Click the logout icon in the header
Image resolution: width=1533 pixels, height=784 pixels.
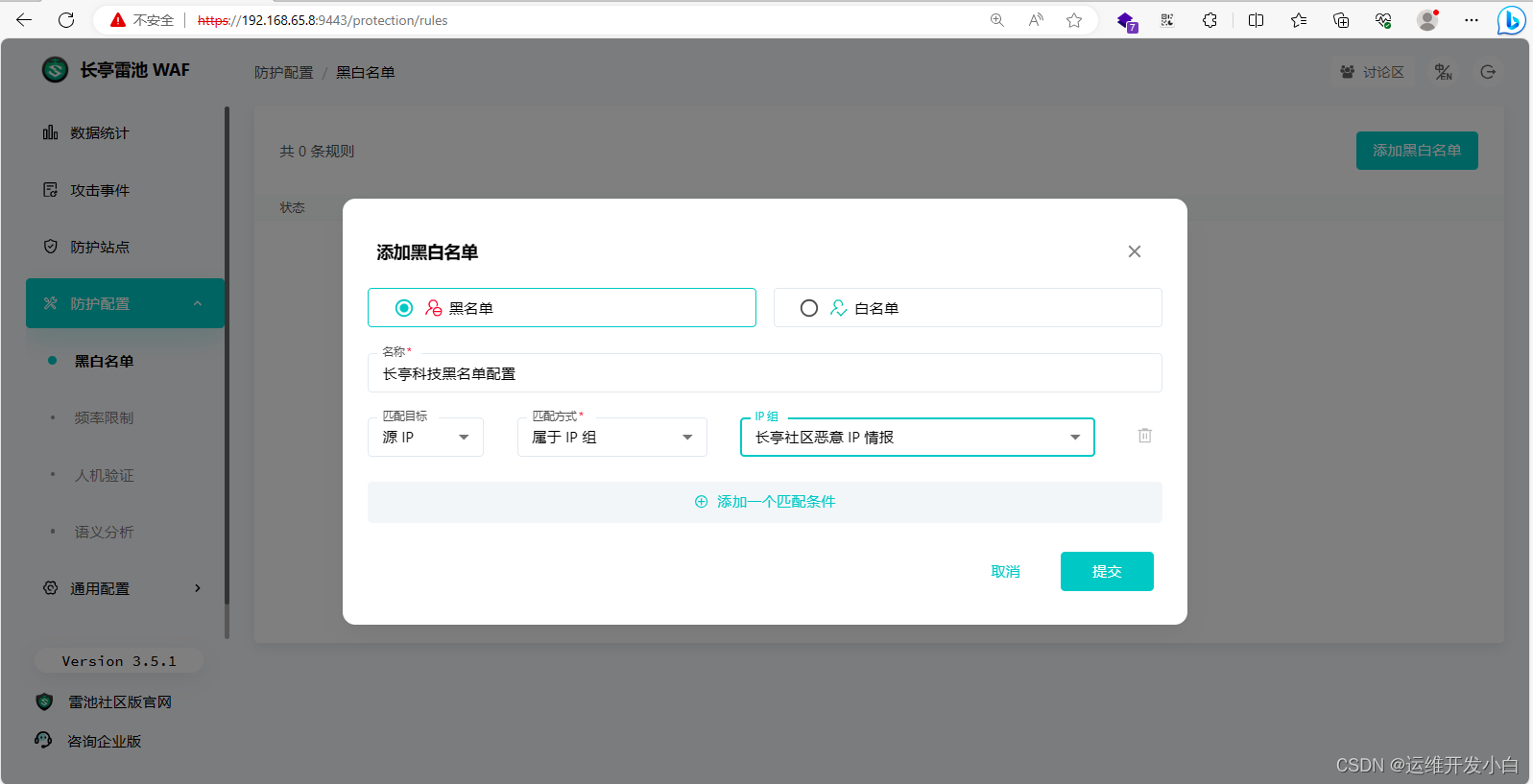point(1488,72)
